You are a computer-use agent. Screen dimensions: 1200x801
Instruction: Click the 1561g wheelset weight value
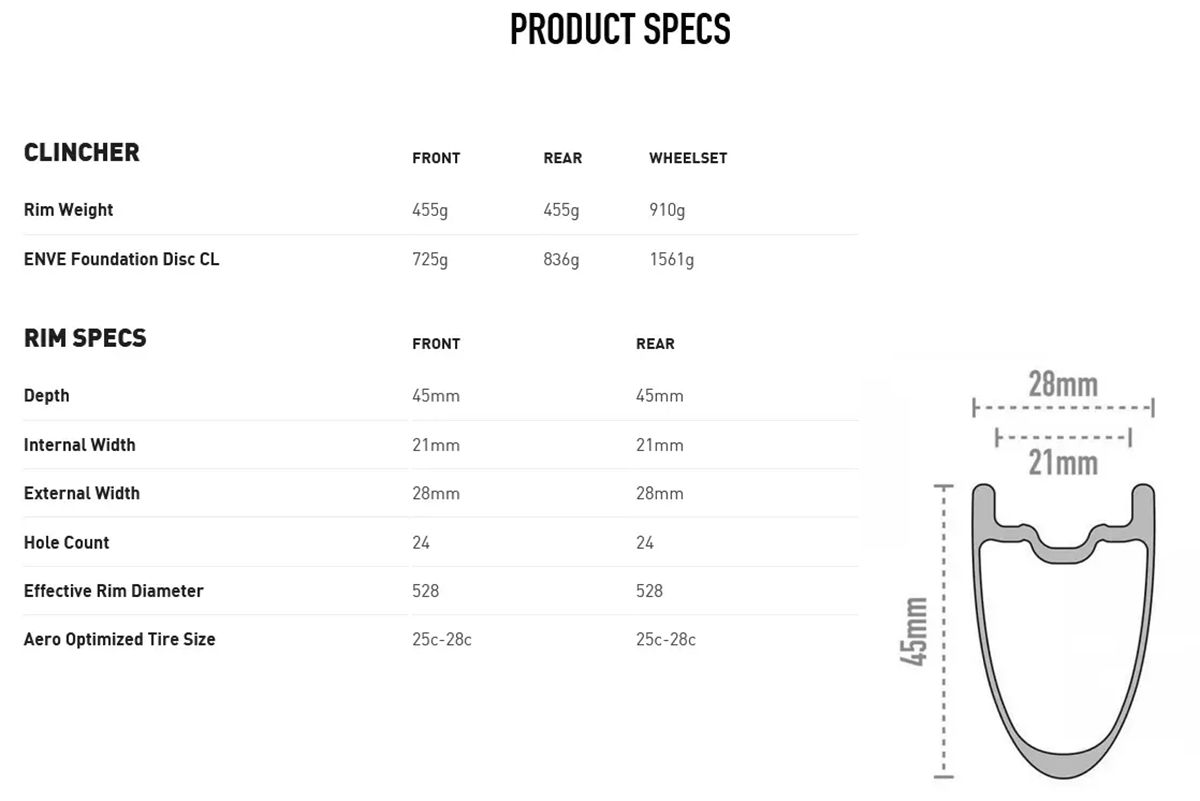[672, 260]
